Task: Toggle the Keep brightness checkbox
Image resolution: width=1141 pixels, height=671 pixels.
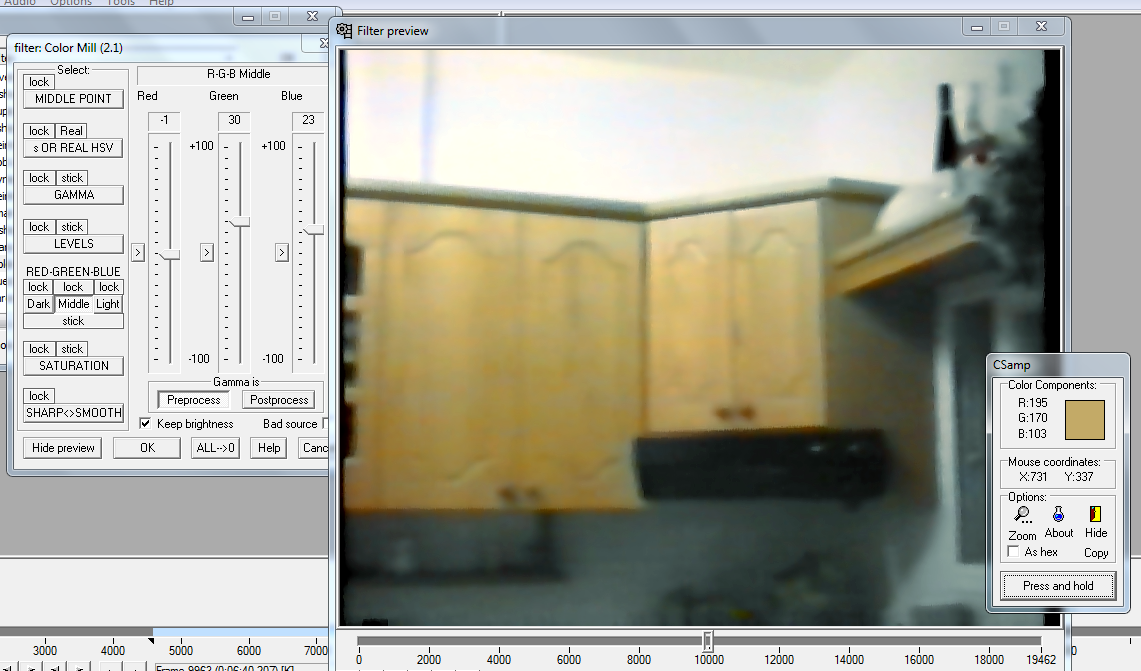Action: [145, 424]
